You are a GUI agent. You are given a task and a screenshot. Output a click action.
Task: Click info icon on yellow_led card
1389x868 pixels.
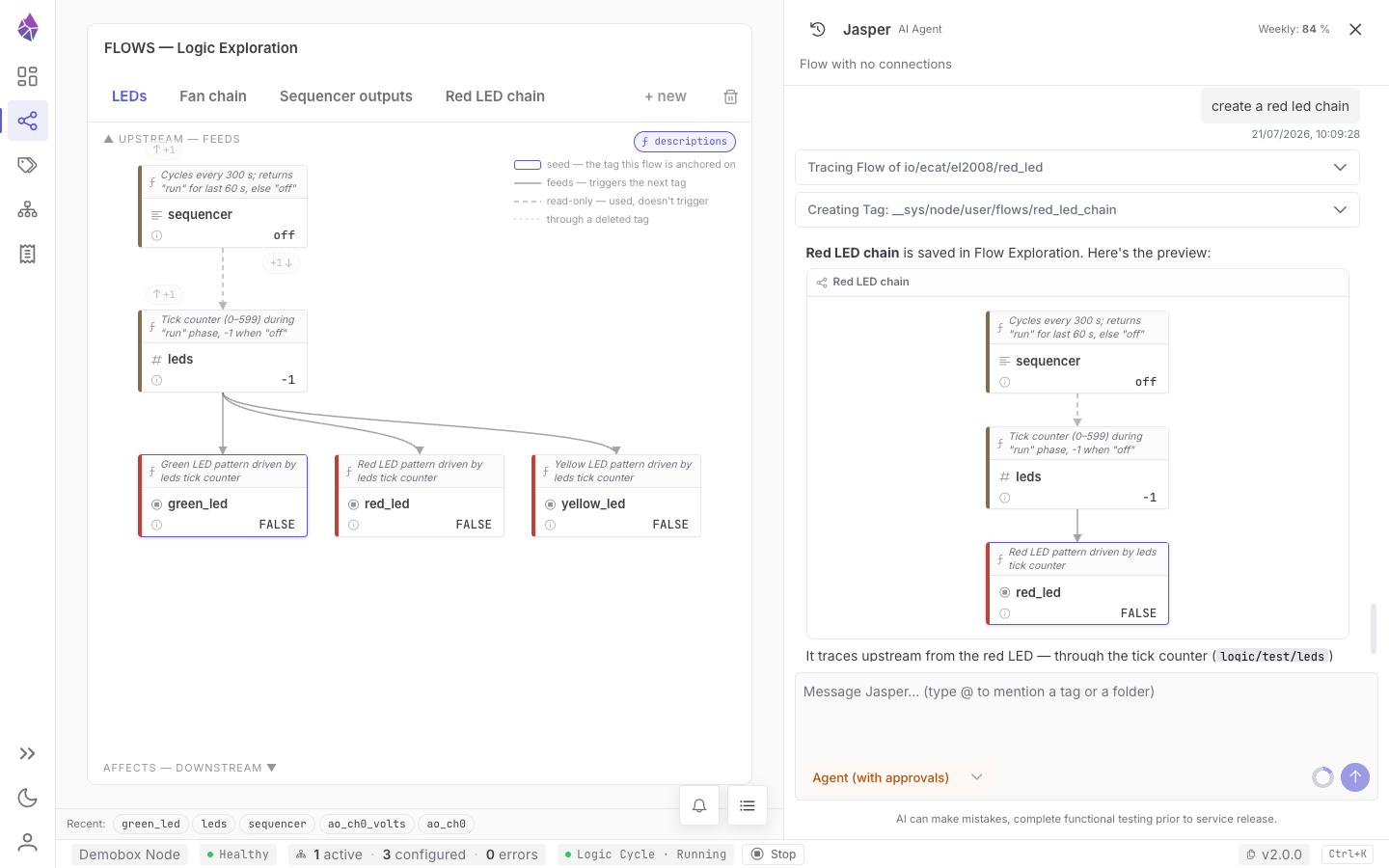551,525
